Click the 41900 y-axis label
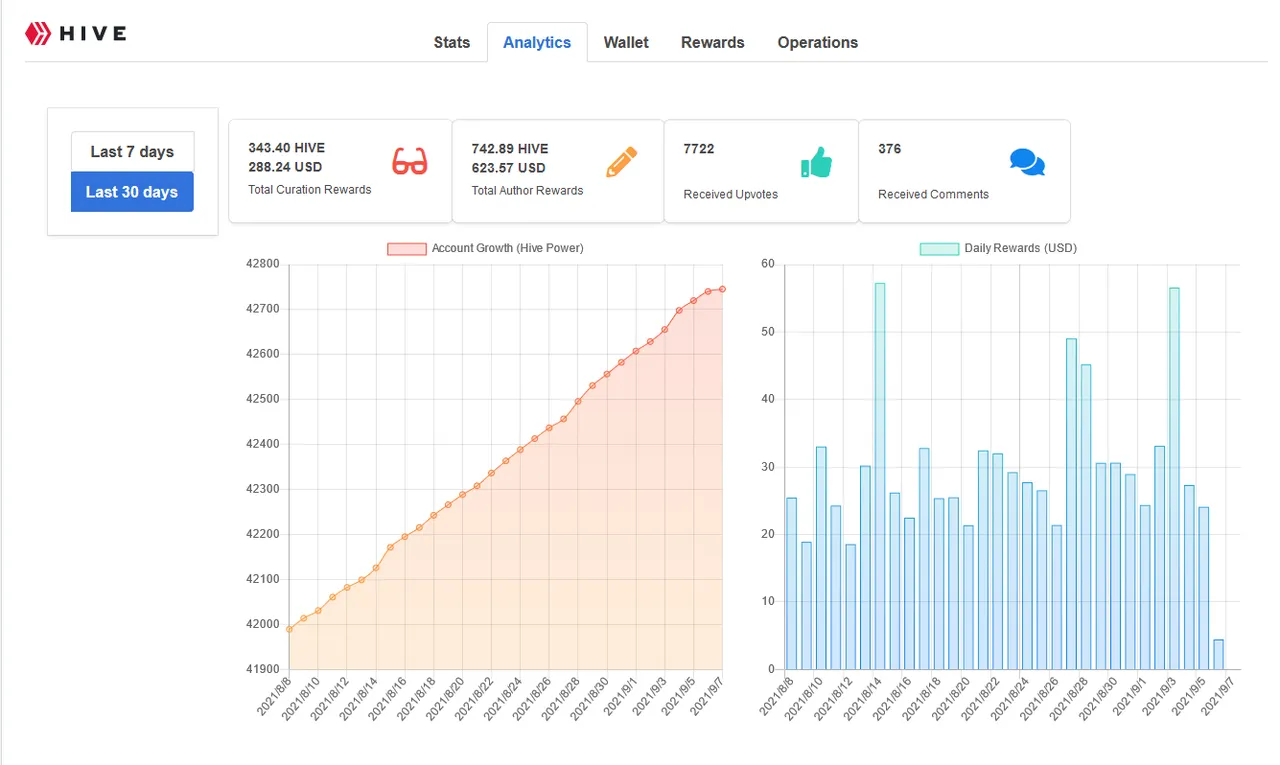Viewport: 1280px width, 765px height. click(263, 669)
